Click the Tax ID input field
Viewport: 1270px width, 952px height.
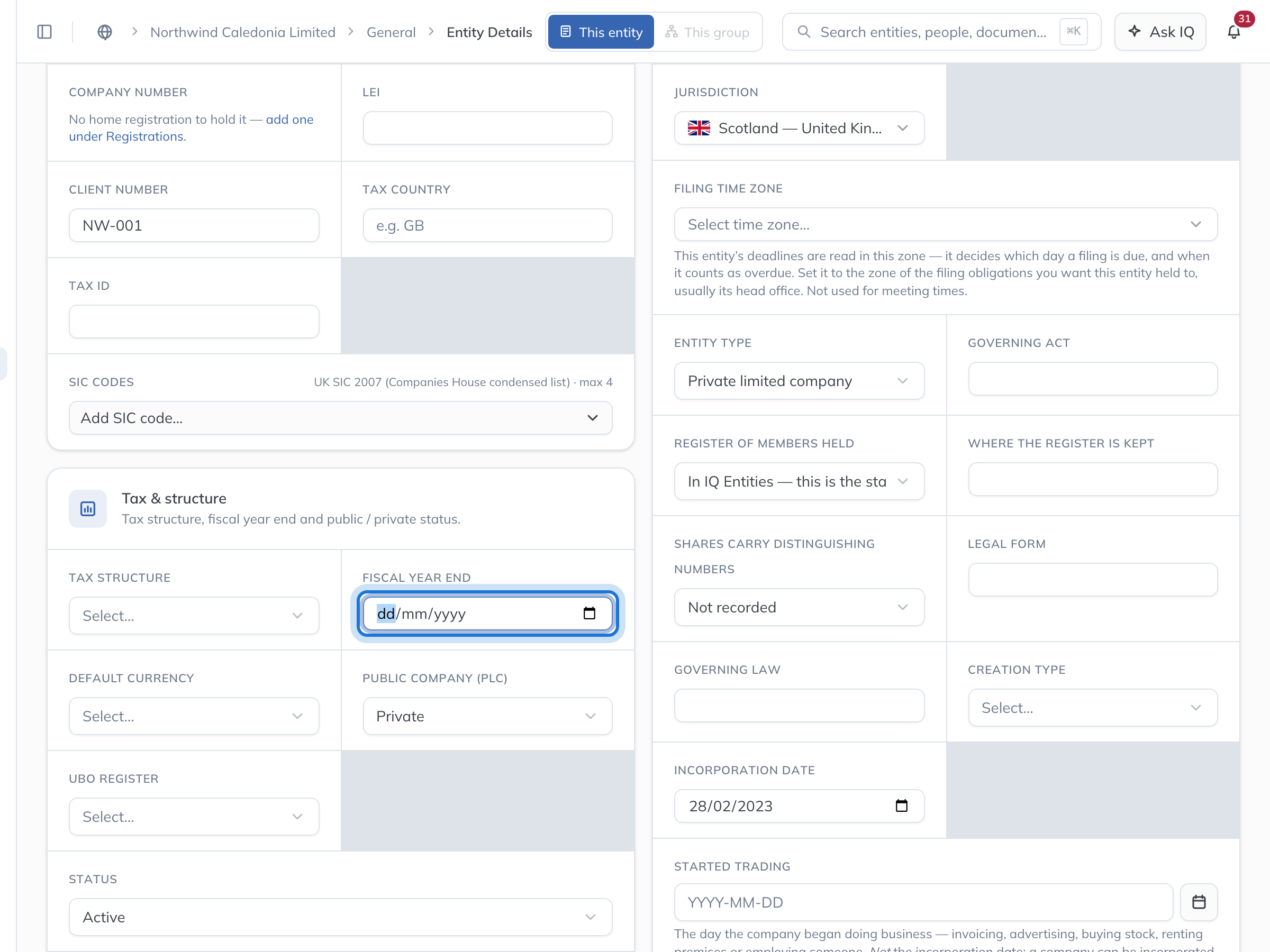point(194,322)
